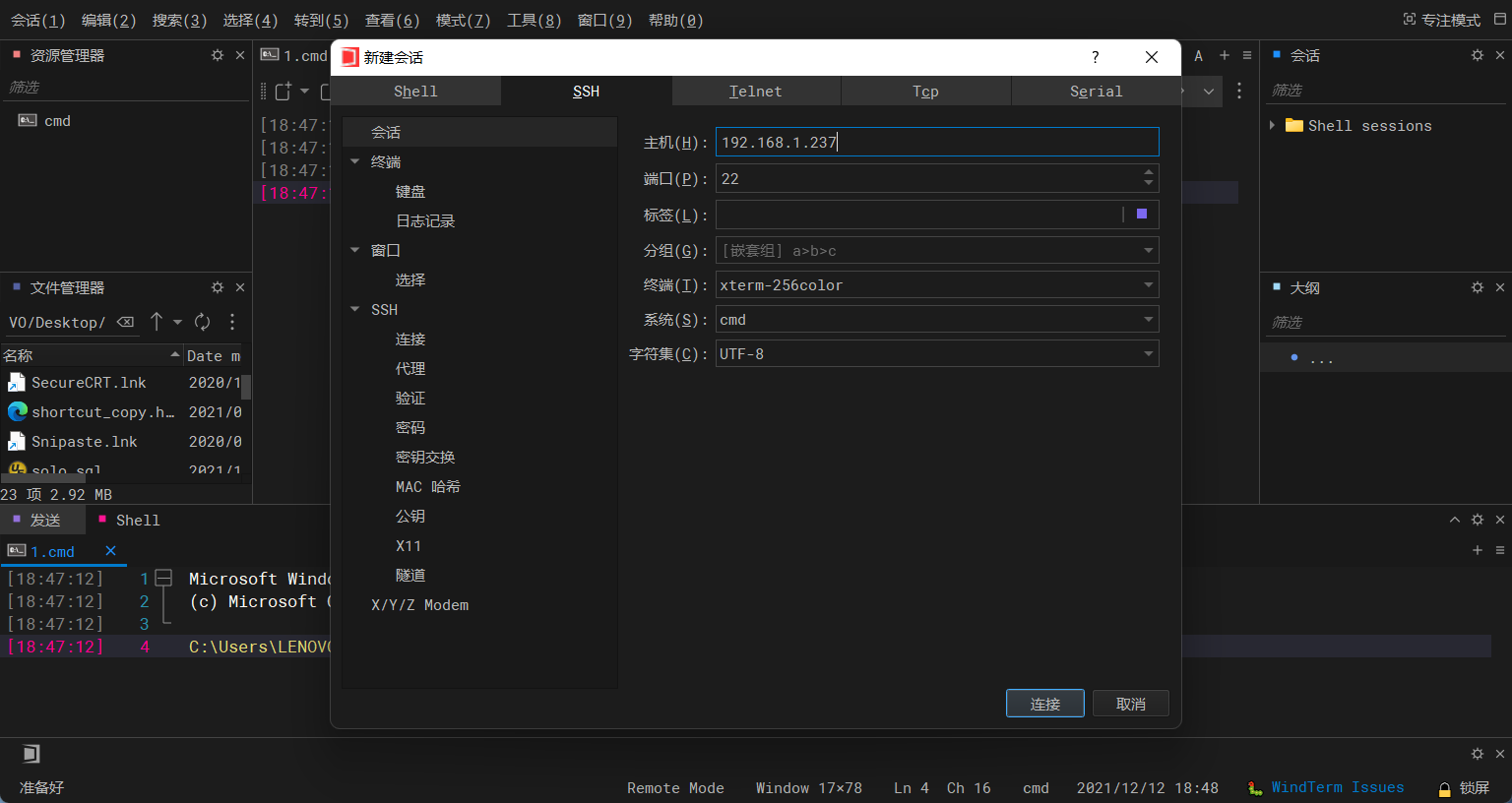Open the 终端 xterm-256color dropdown
Screen dimensions: 1512x803
tap(1148, 284)
